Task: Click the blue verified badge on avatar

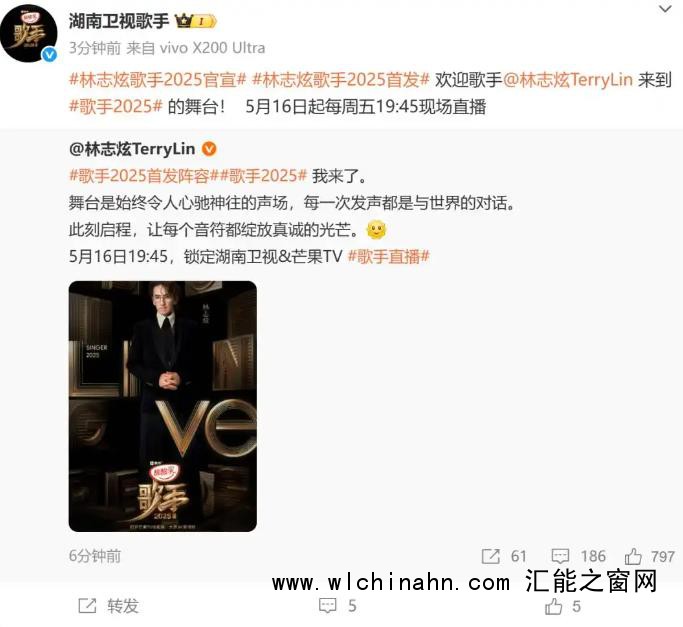Action: pyautogui.click(x=49, y=54)
